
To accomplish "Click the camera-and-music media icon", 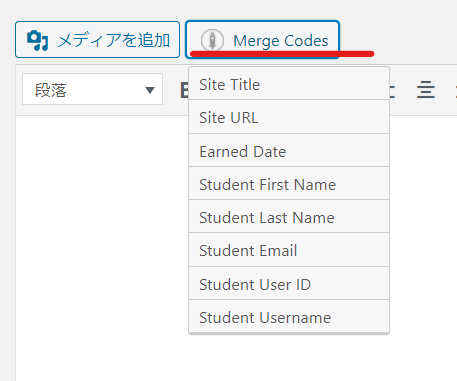I will coord(38,40).
